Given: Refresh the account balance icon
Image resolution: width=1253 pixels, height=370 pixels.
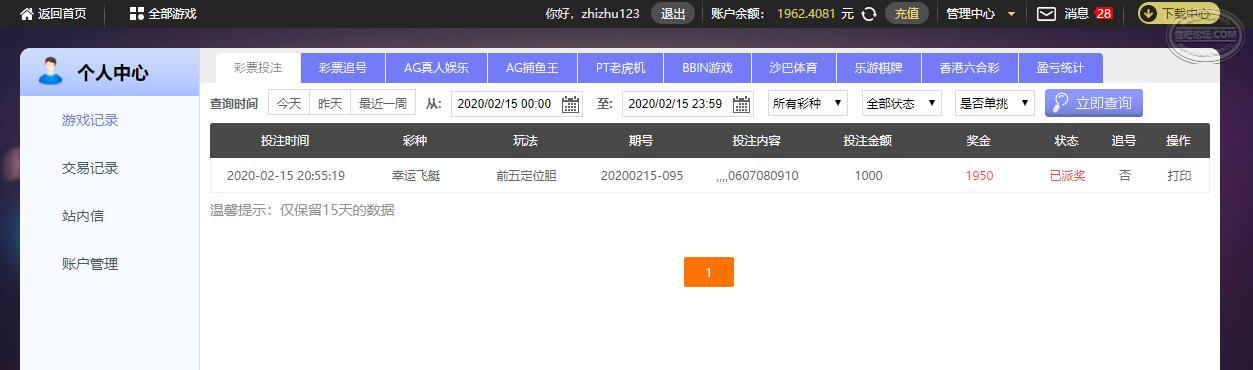Looking at the screenshot, I should point(870,14).
